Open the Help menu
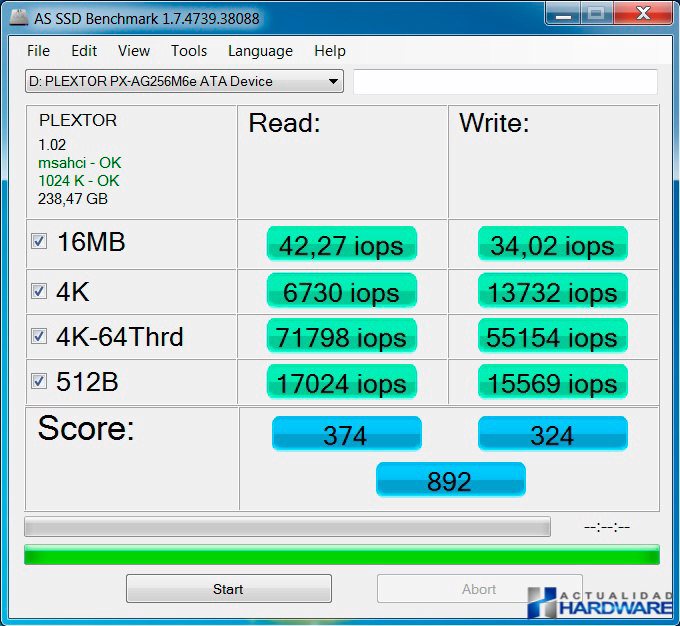 click(x=329, y=51)
